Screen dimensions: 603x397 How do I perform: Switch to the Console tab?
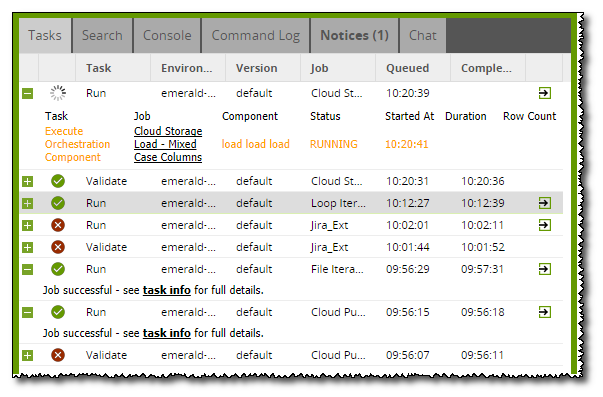tap(167, 35)
